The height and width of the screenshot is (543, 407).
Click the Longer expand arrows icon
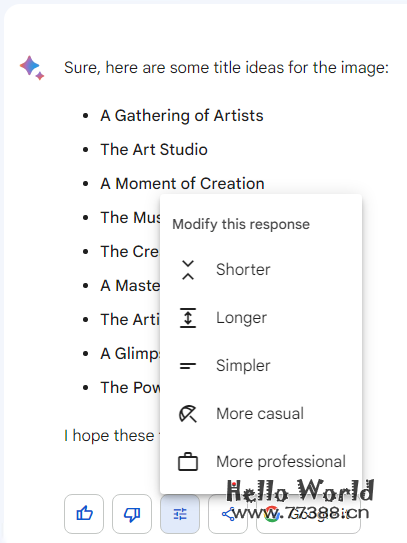click(x=188, y=318)
